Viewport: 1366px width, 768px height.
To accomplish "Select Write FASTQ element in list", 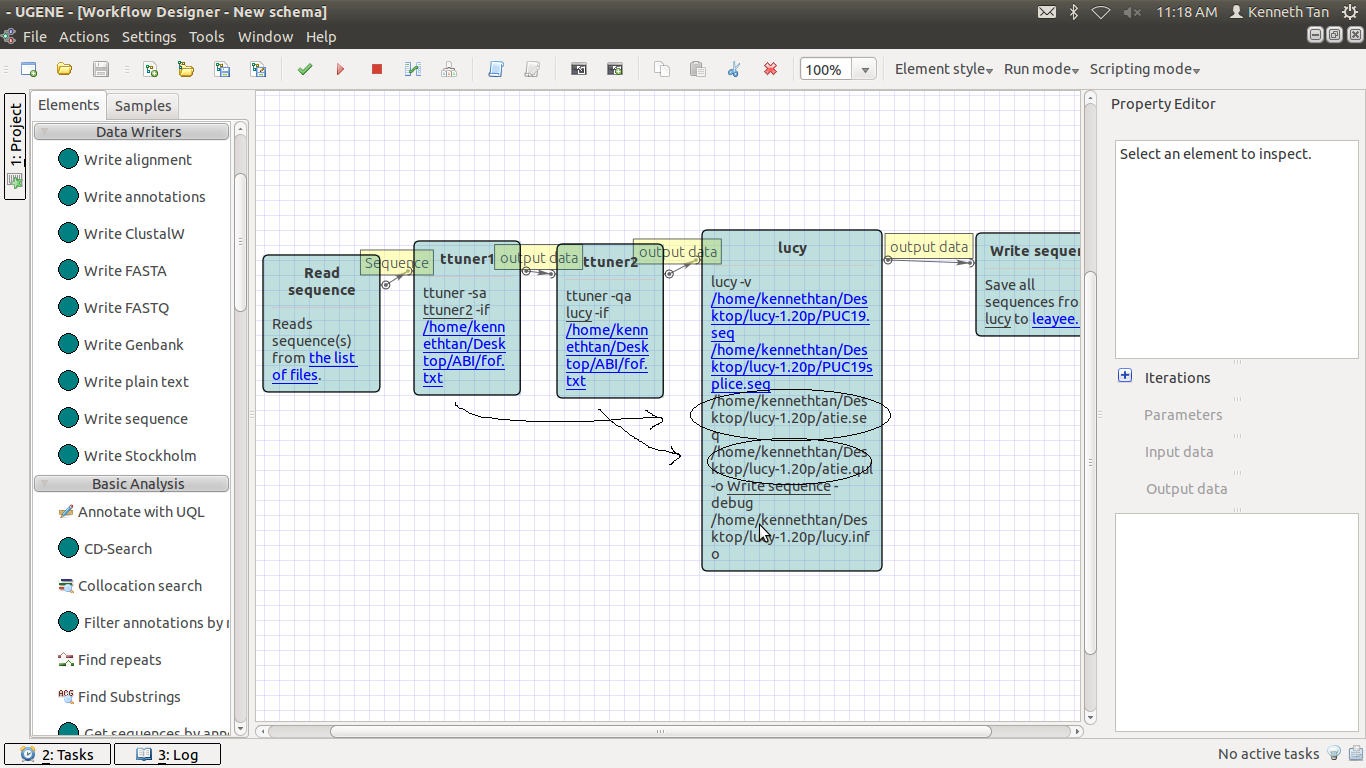I will 126,308.
